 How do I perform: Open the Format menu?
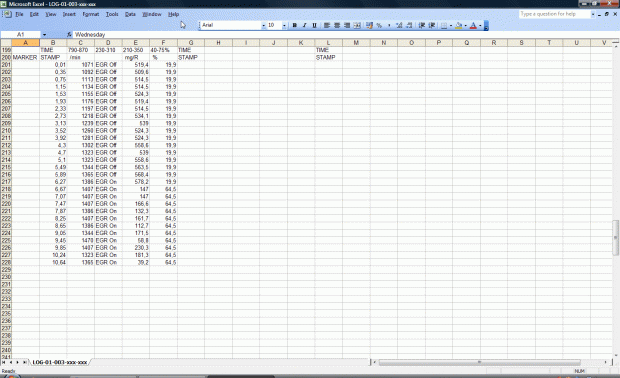click(x=91, y=14)
